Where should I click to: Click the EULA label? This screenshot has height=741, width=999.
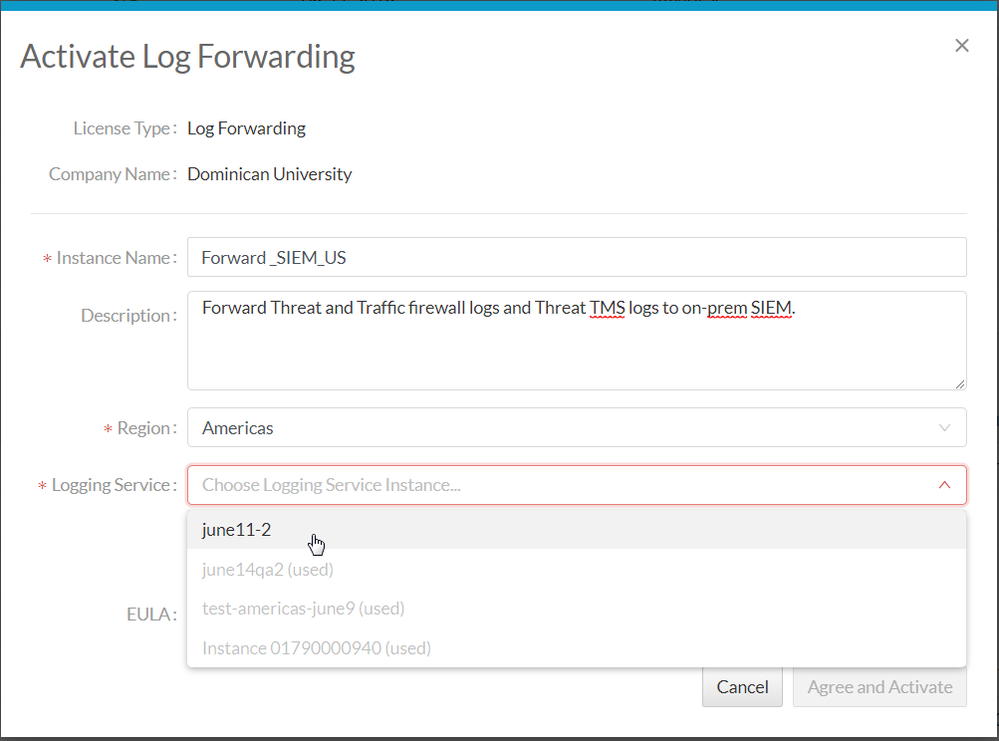(145, 615)
